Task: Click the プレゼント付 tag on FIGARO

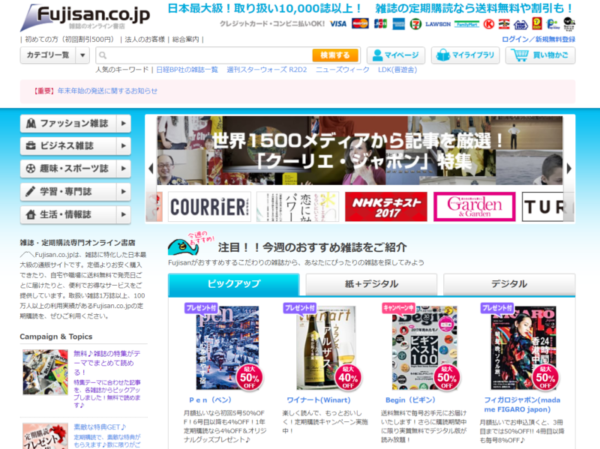Action: 497,308
